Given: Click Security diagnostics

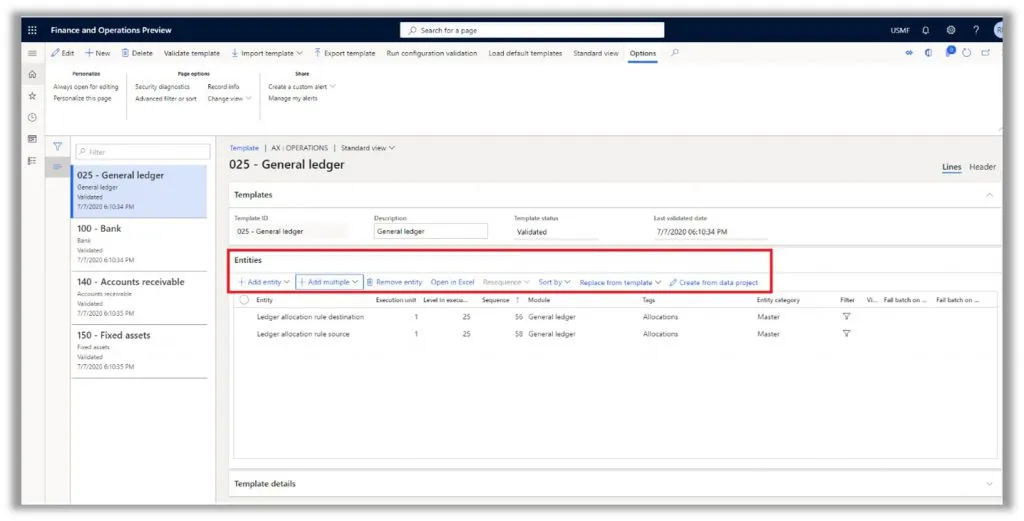Looking at the screenshot, I should pyautogui.click(x=162, y=87).
